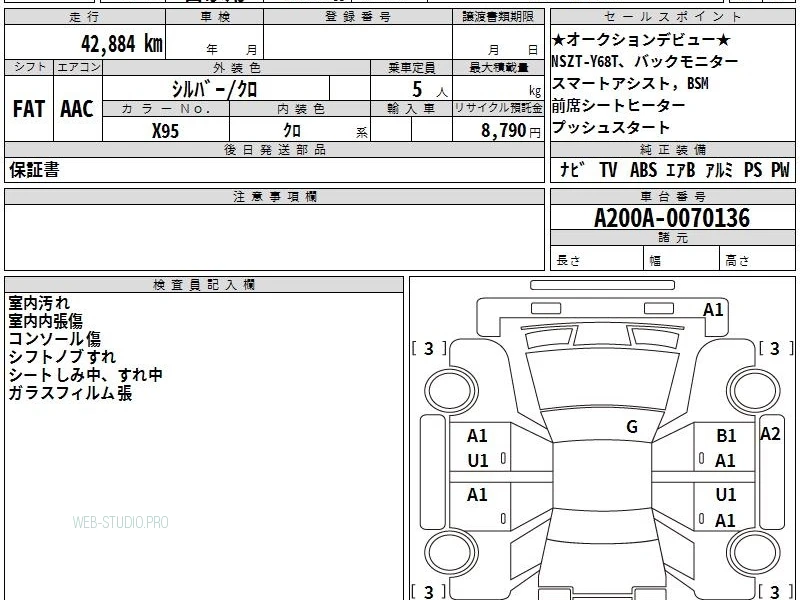Screen dimensions: 800x600
Task: Click the B1 damage mark on the diagram
Action: [726, 435]
